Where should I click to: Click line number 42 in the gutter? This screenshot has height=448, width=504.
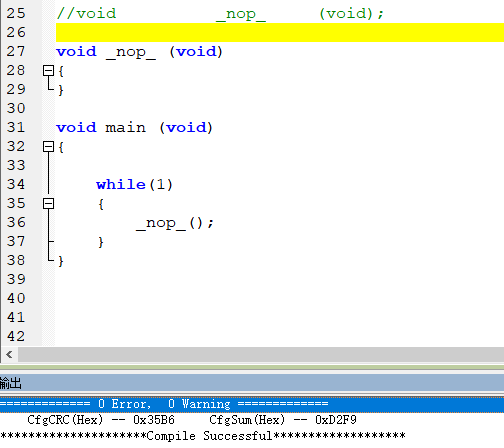16,336
